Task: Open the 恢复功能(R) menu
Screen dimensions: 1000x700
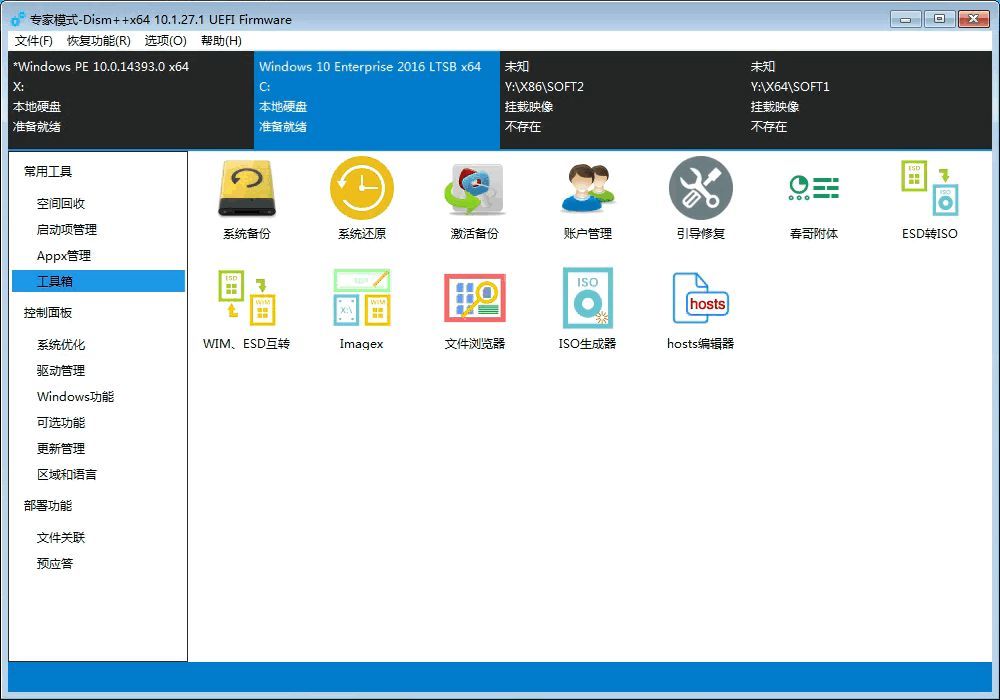Action: (x=99, y=41)
